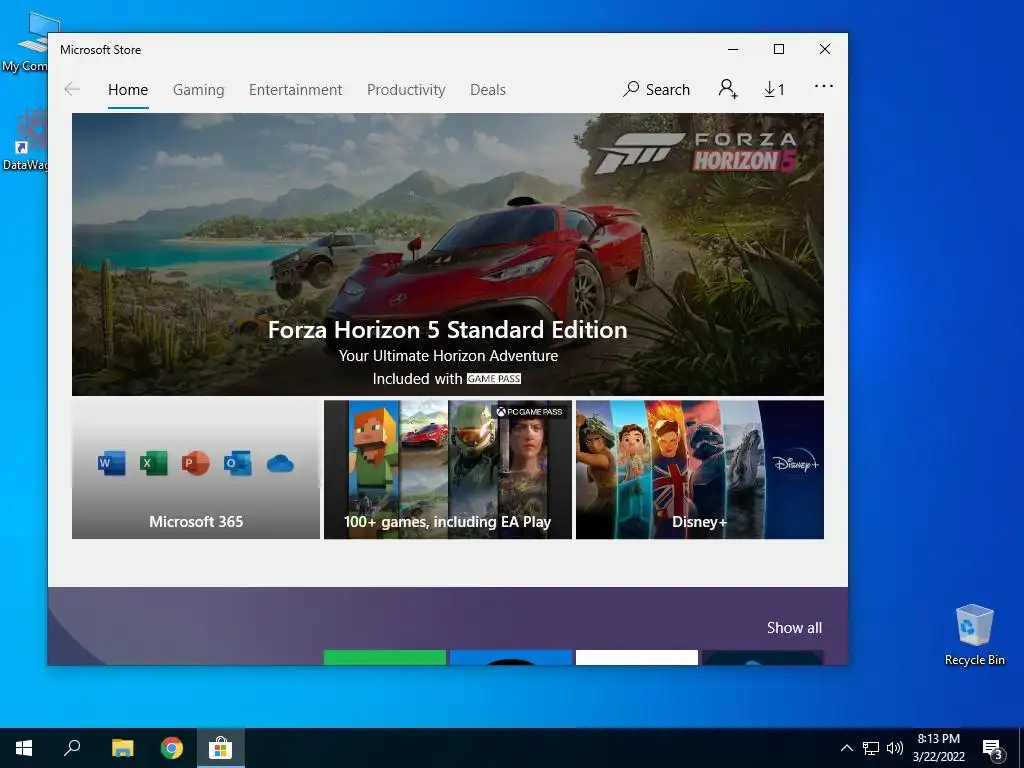Screen dimensions: 1024x768
Task: Minimize the Microsoft Store window
Action: coord(733,50)
